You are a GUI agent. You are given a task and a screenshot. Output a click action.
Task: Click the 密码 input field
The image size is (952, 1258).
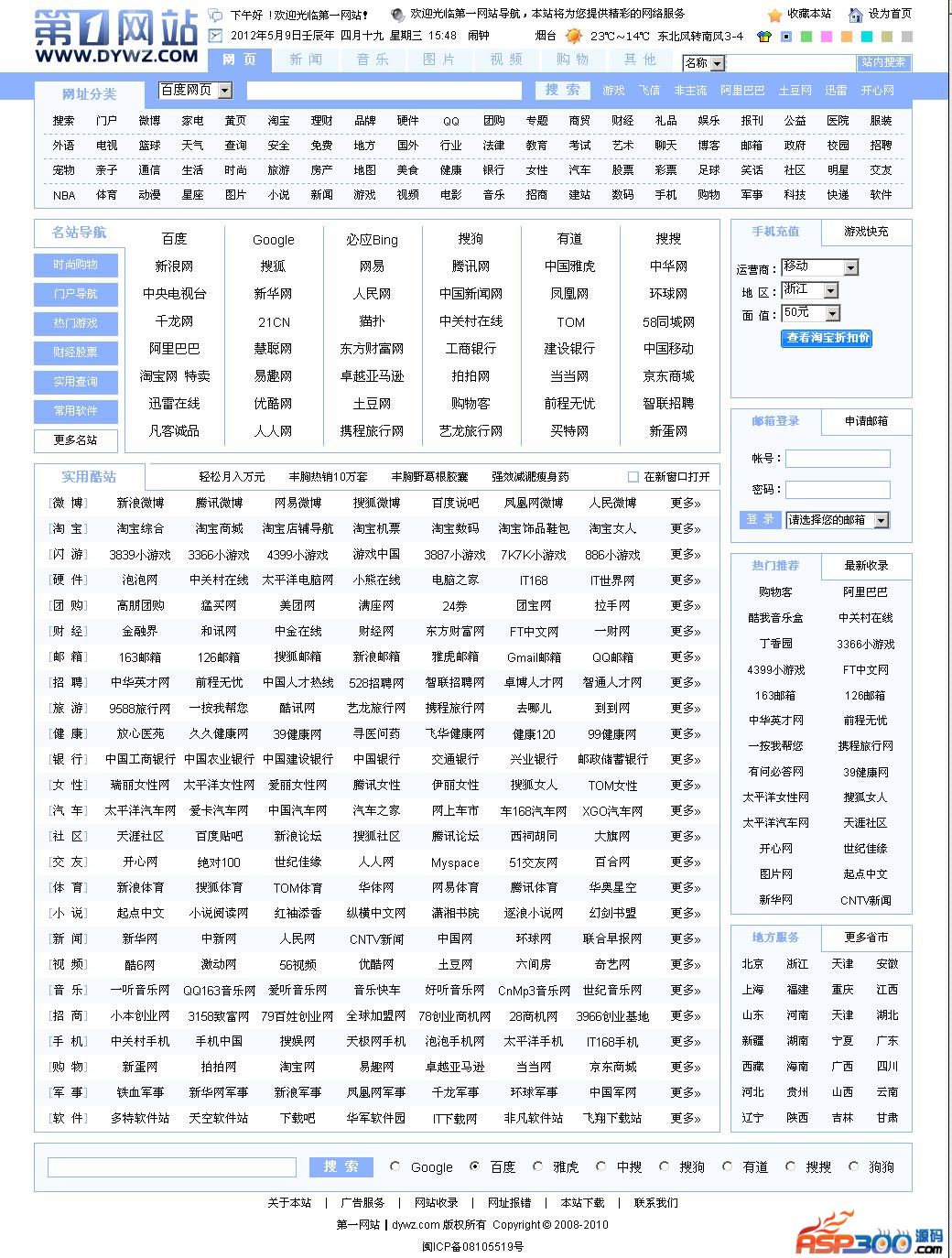pos(838,490)
